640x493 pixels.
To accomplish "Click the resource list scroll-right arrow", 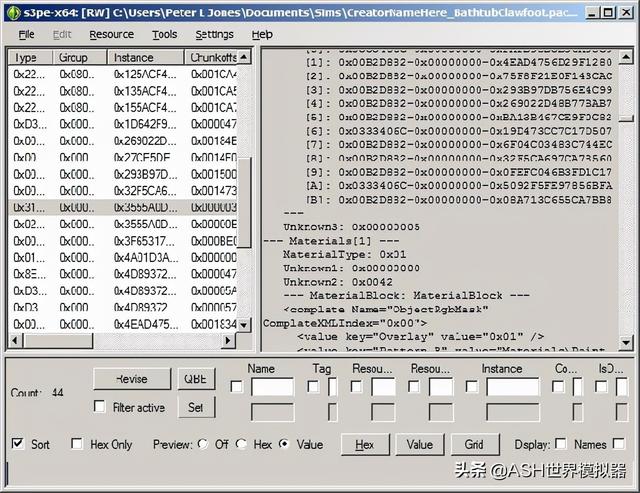I will (x=228, y=340).
